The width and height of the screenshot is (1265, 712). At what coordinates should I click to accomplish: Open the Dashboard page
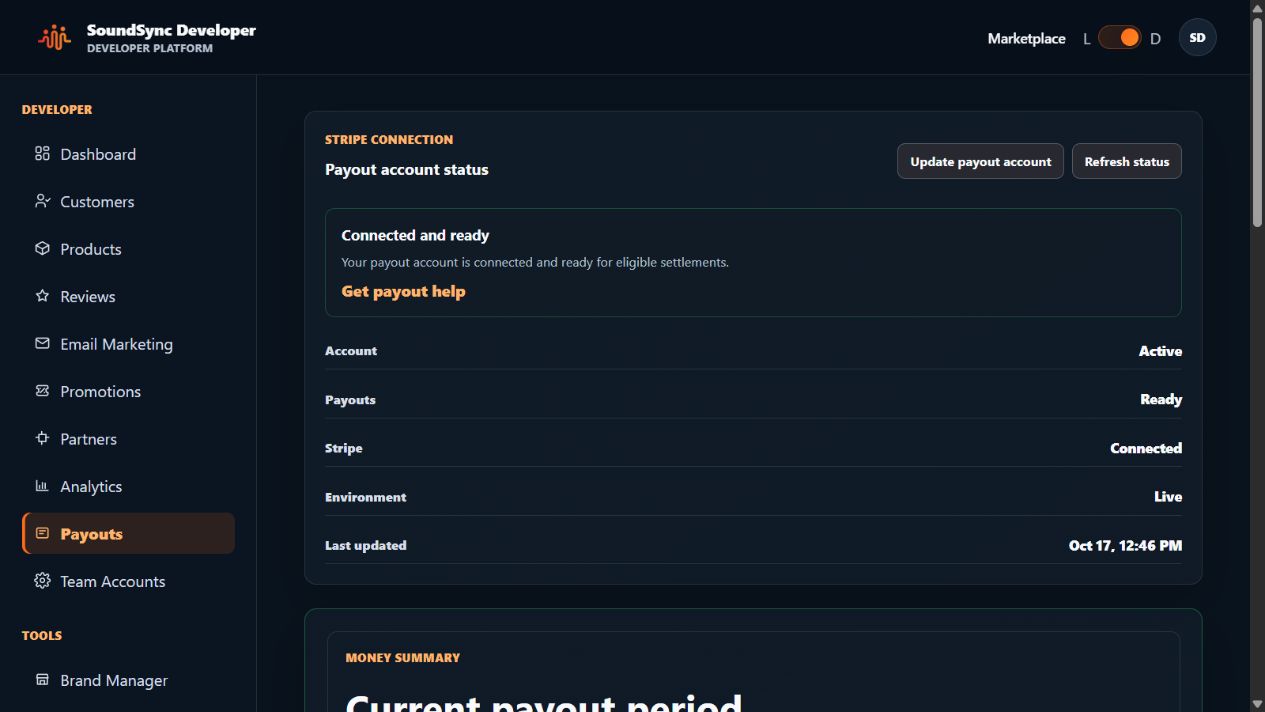click(x=128, y=154)
